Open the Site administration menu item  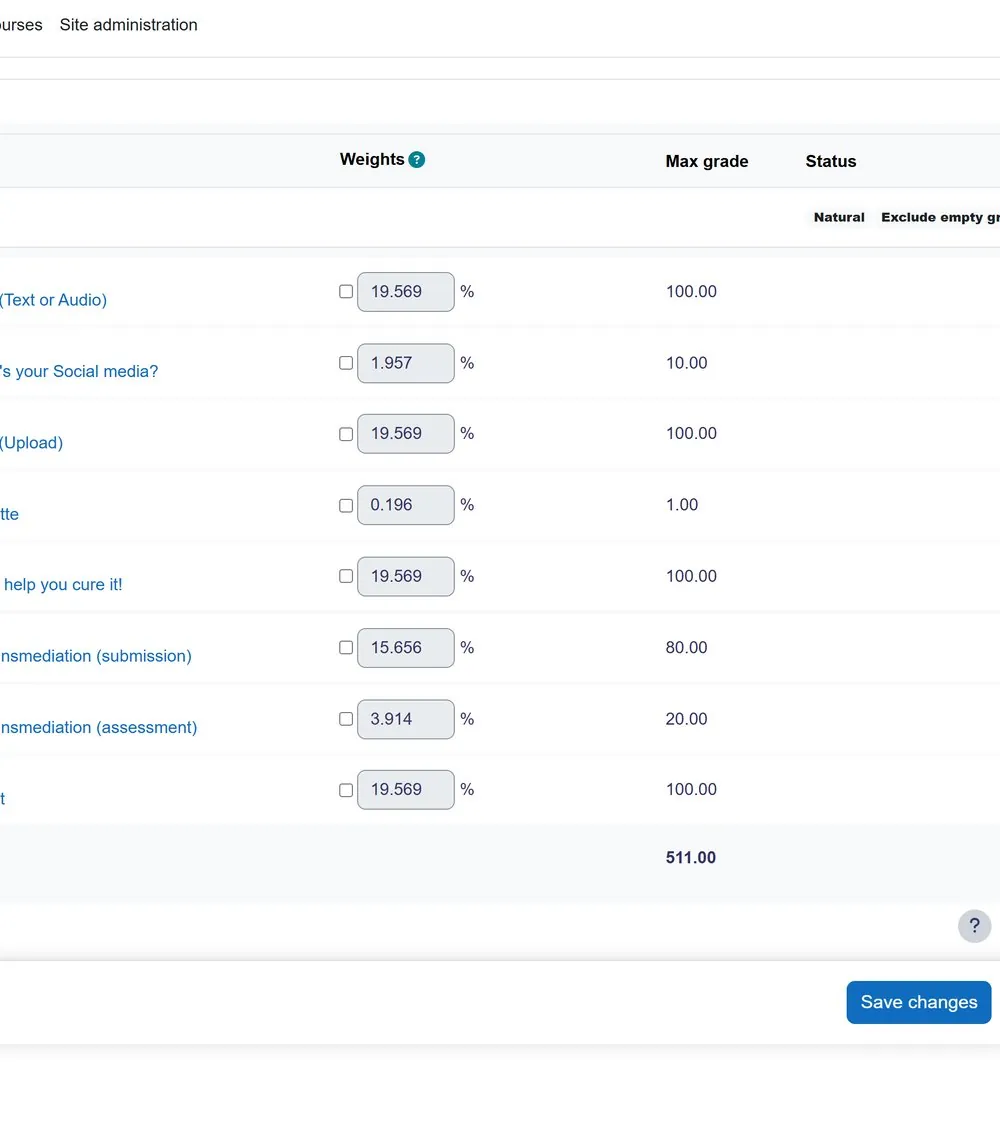point(128,24)
